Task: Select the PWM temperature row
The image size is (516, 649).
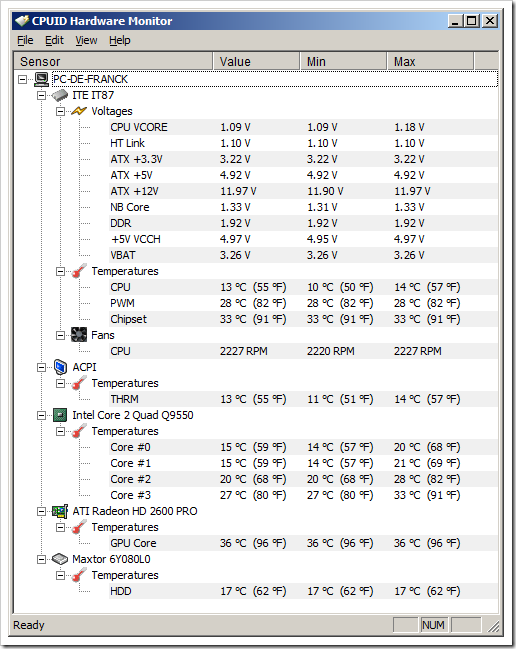Action: point(303,303)
